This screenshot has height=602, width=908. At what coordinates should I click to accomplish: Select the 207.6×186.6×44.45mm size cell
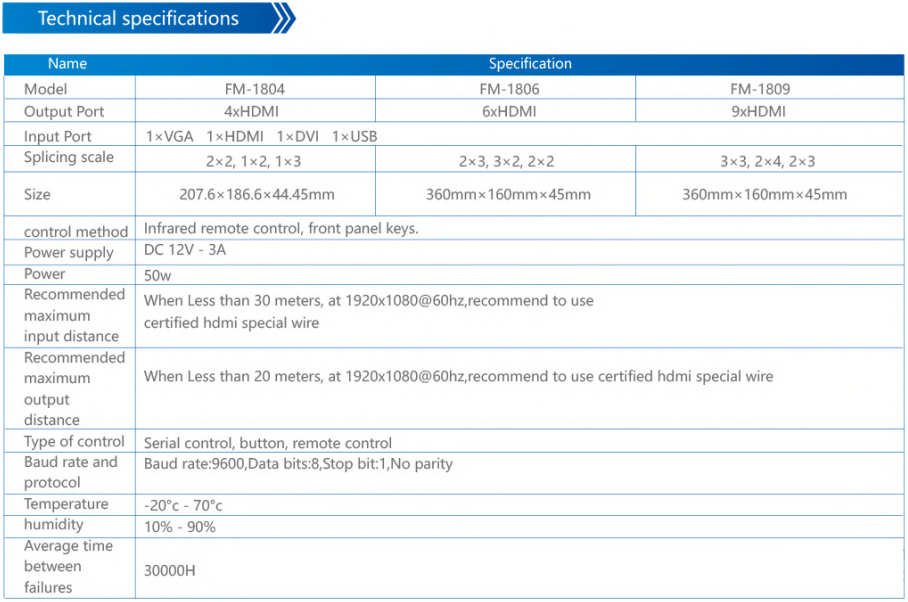[x=254, y=195]
